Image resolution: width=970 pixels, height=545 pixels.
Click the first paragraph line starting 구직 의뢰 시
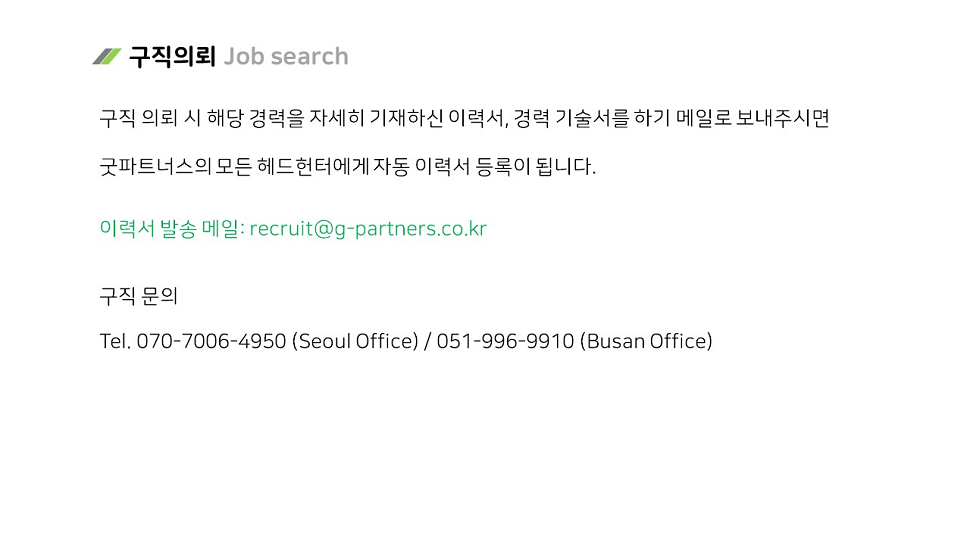(x=464, y=118)
